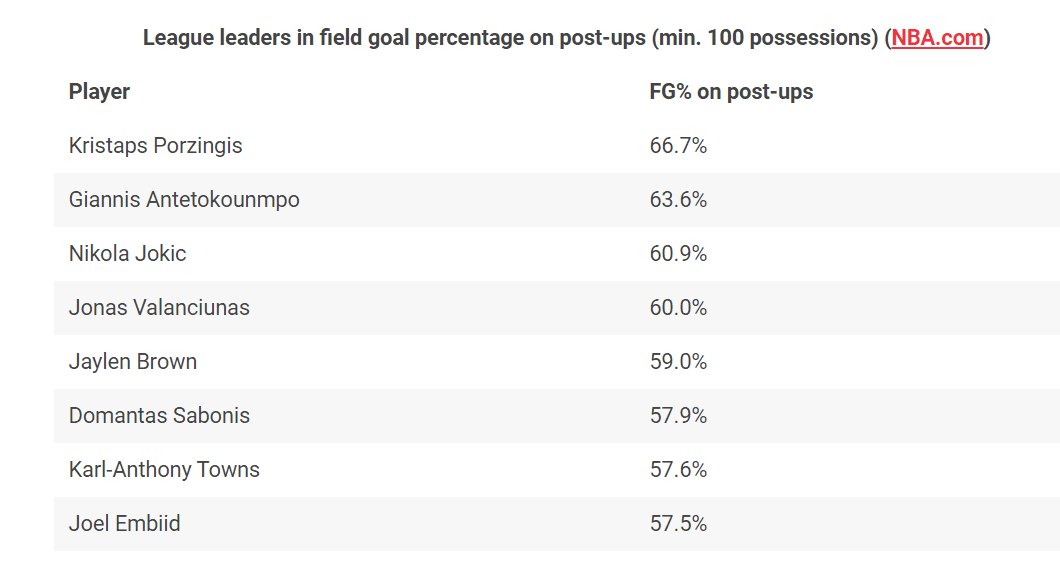Select Karl-Anthony Towns name cell

(x=164, y=470)
